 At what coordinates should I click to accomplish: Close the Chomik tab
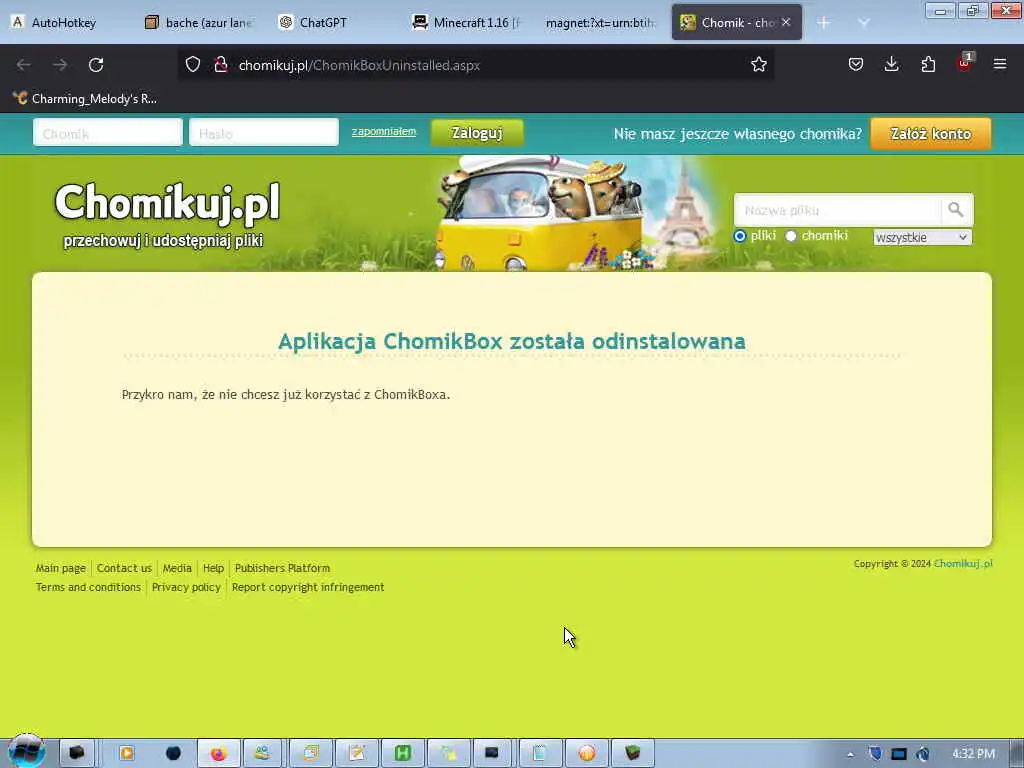[x=786, y=22]
